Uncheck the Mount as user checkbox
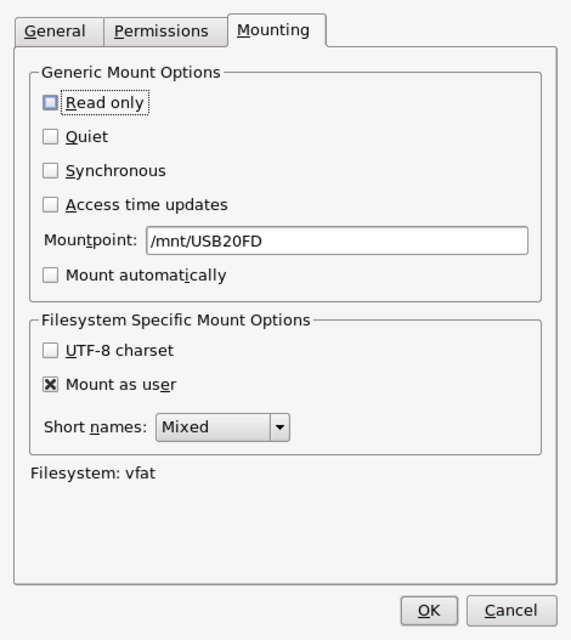The width and height of the screenshot is (571, 640). point(50,384)
